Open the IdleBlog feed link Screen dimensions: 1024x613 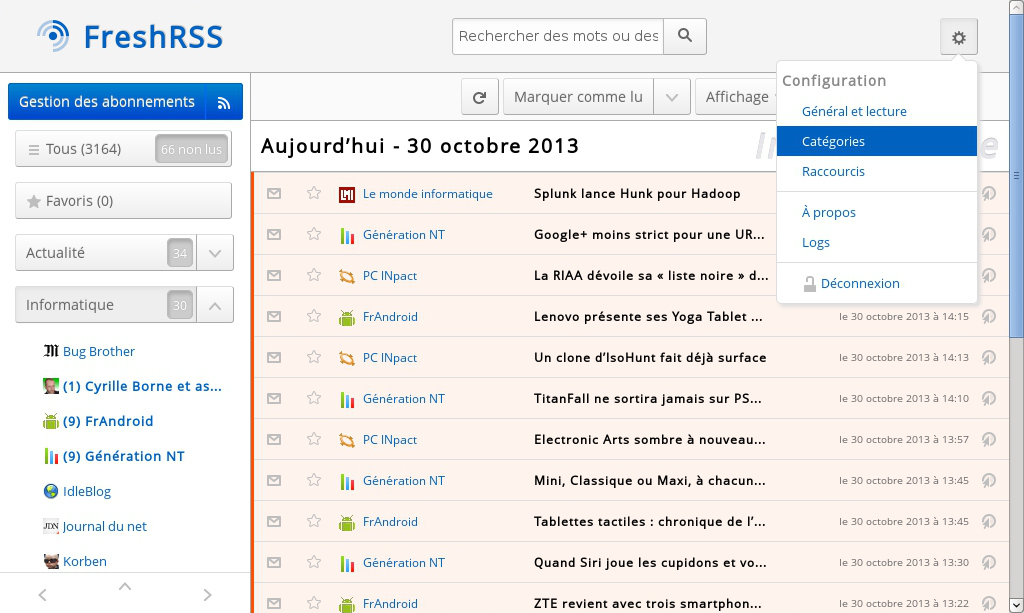click(x=87, y=492)
